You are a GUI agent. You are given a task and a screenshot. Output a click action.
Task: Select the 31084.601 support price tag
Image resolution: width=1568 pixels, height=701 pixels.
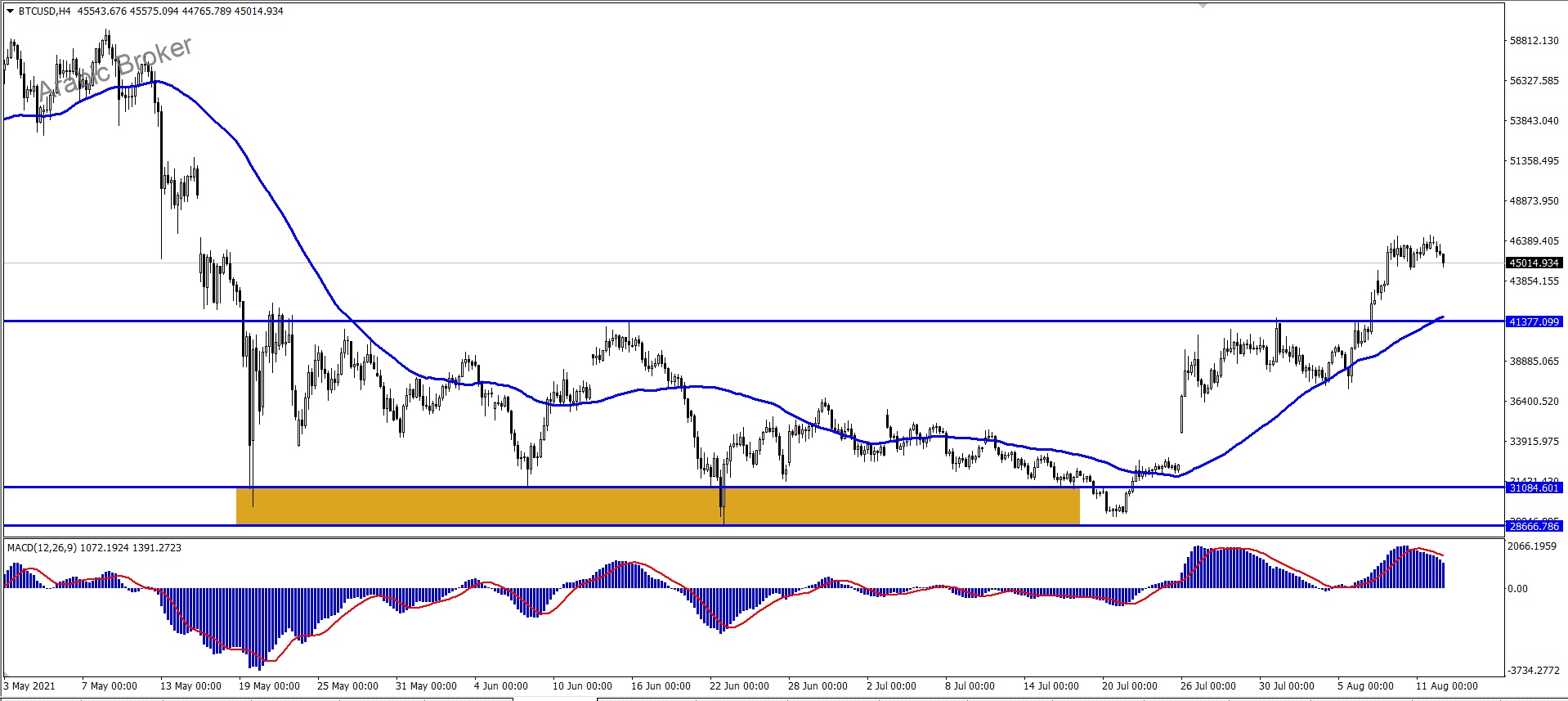click(1534, 488)
